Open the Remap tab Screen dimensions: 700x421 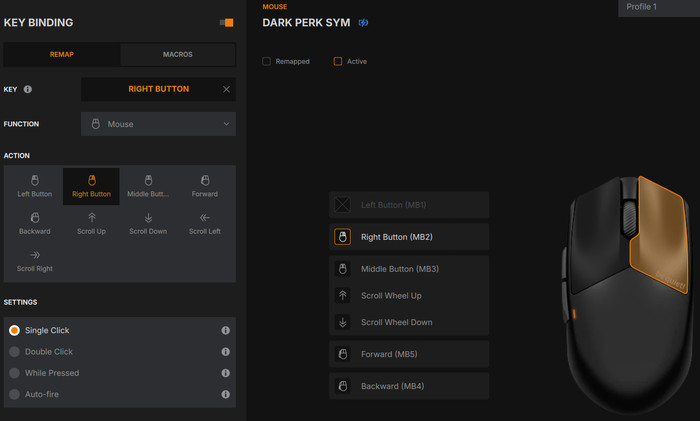click(x=62, y=54)
